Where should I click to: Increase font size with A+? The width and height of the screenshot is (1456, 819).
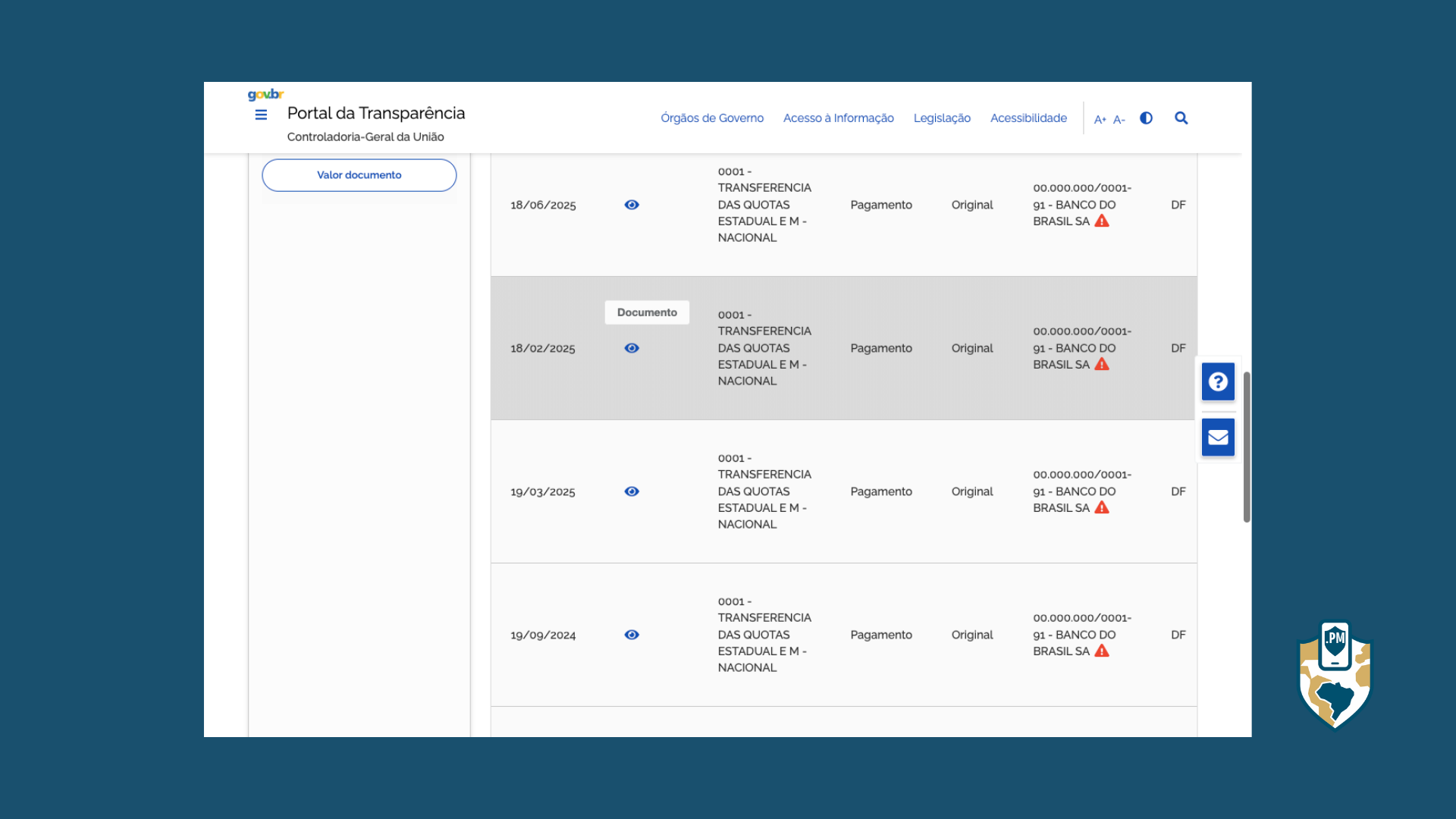coord(1100,119)
